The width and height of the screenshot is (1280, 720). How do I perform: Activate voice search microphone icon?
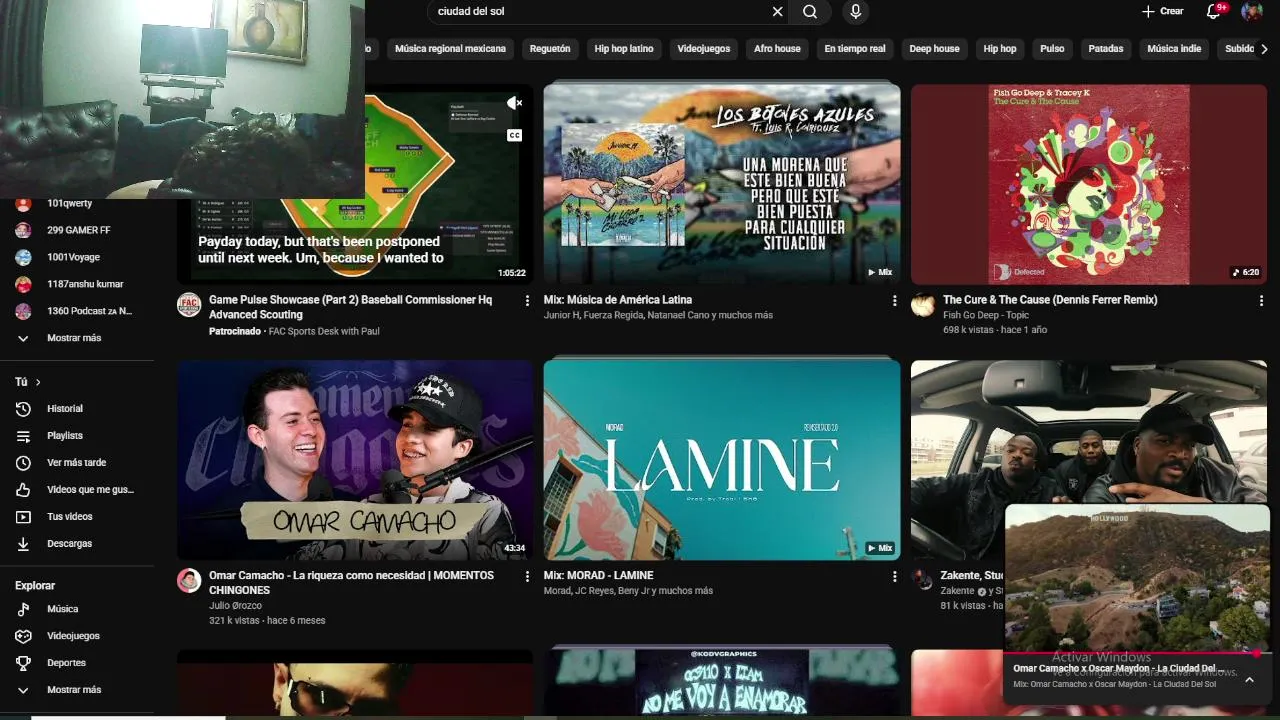point(855,12)
